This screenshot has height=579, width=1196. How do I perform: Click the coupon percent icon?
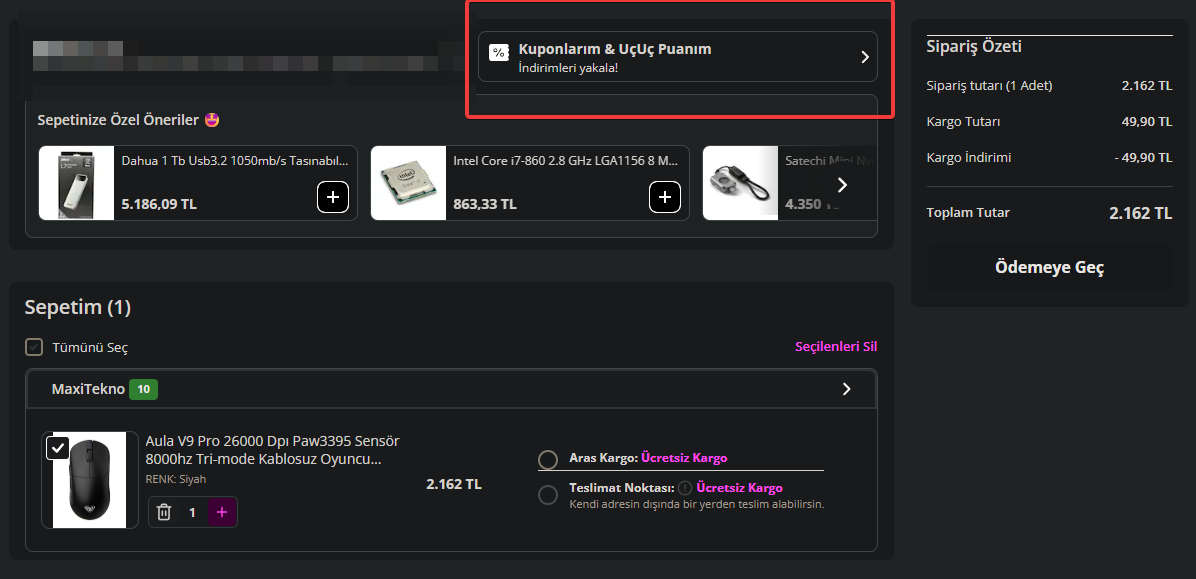498,53
